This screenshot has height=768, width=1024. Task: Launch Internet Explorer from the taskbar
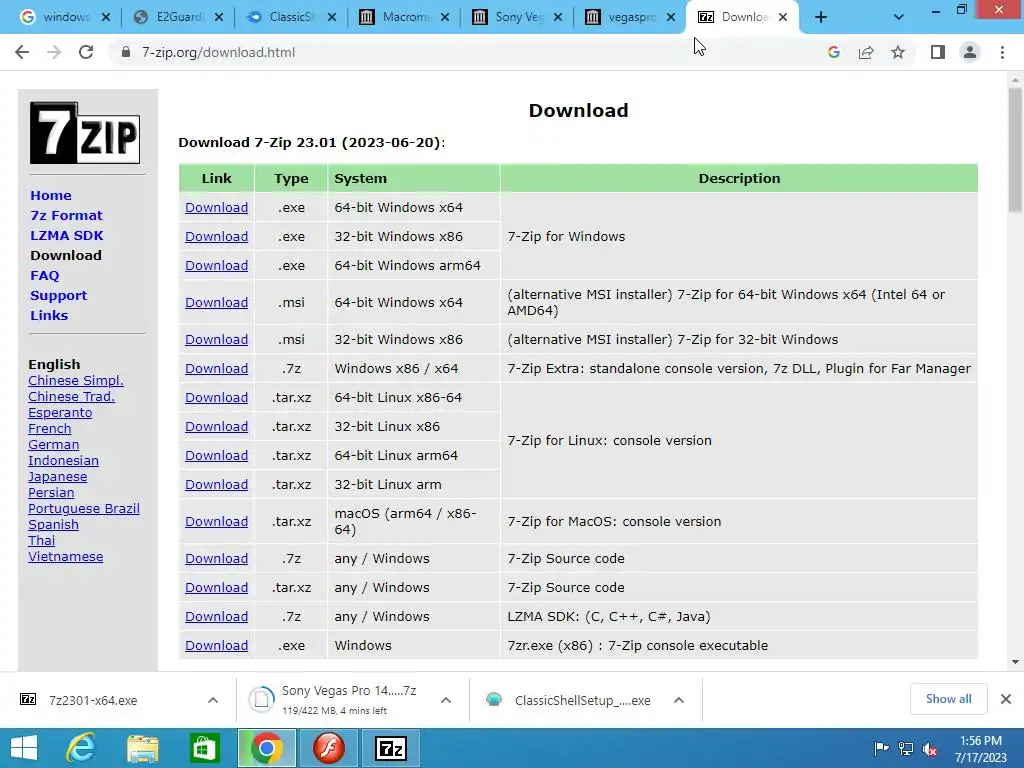(81, 748)
